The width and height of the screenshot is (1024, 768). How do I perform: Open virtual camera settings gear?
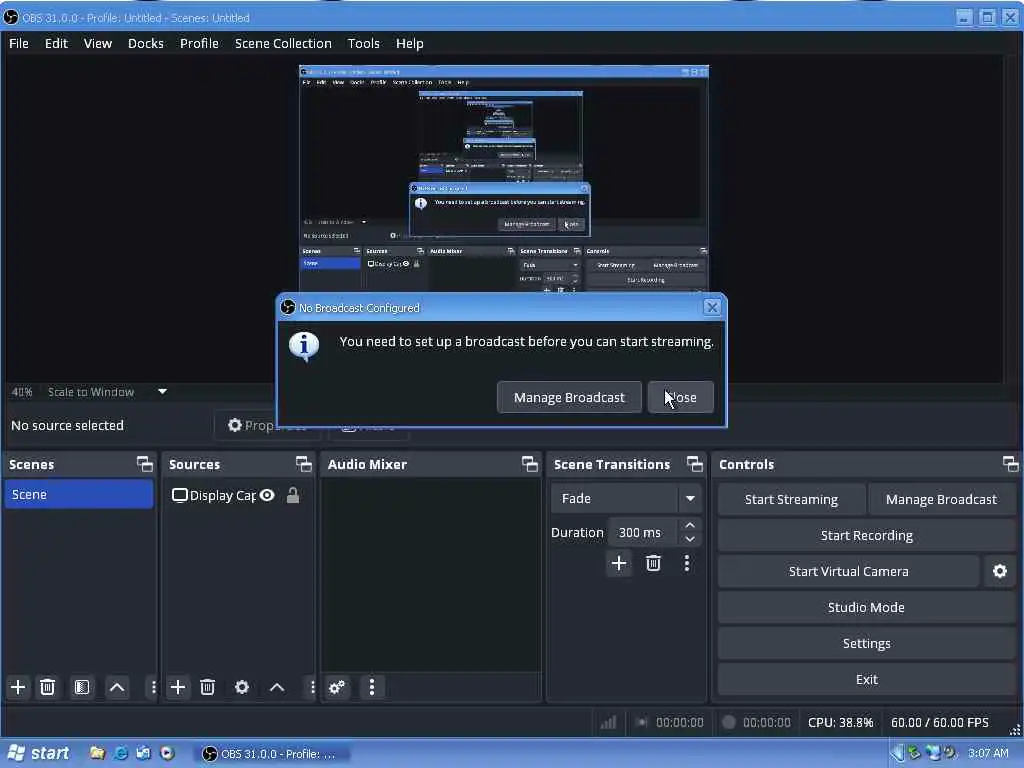pyautogui.click(x=1000, y=571)
